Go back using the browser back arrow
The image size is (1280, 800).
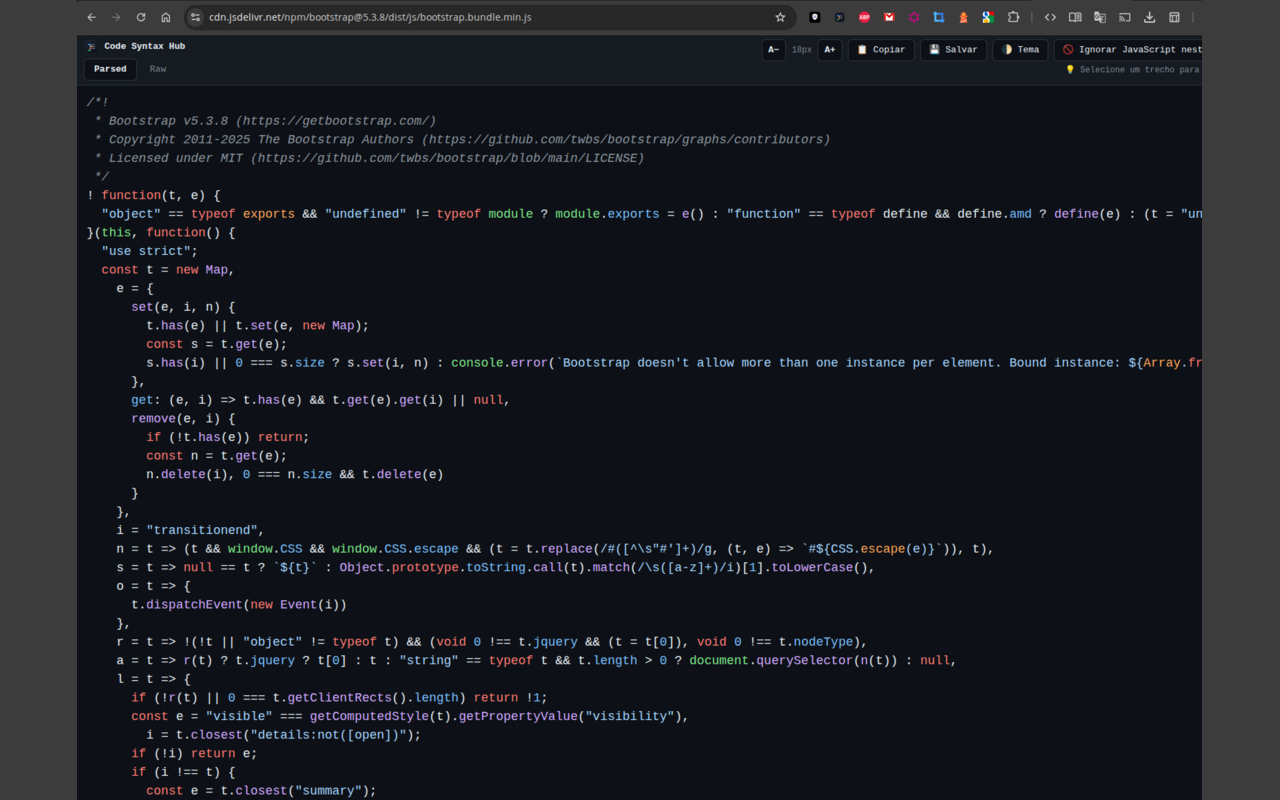92,17
